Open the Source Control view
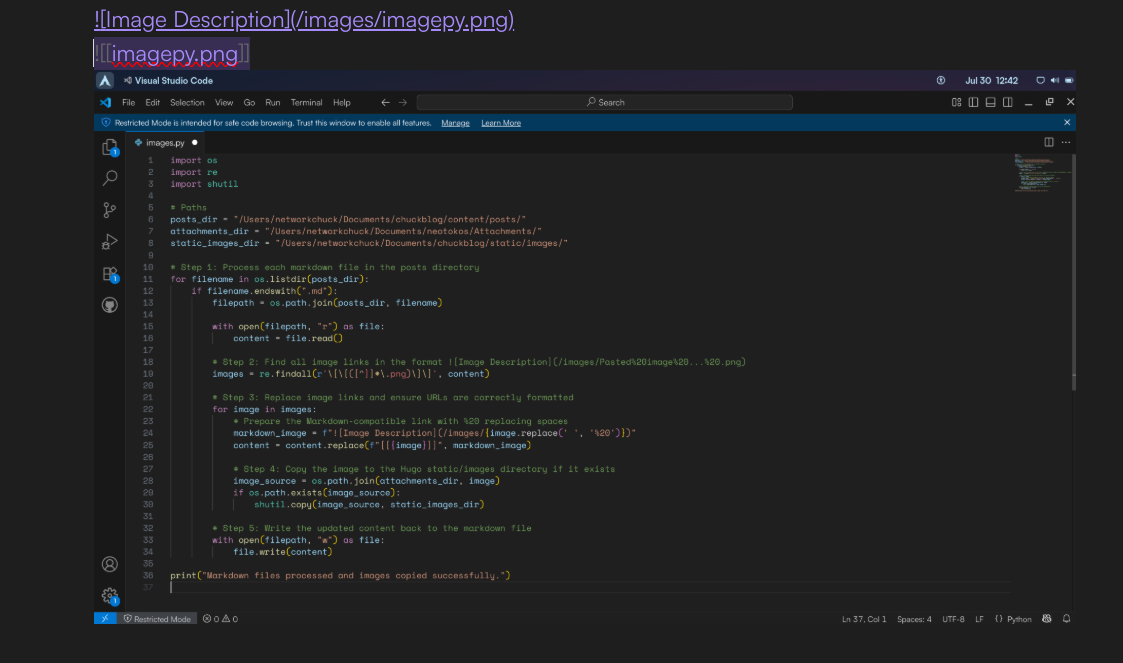Screen dimensions: 1123x663 (110, 210)
